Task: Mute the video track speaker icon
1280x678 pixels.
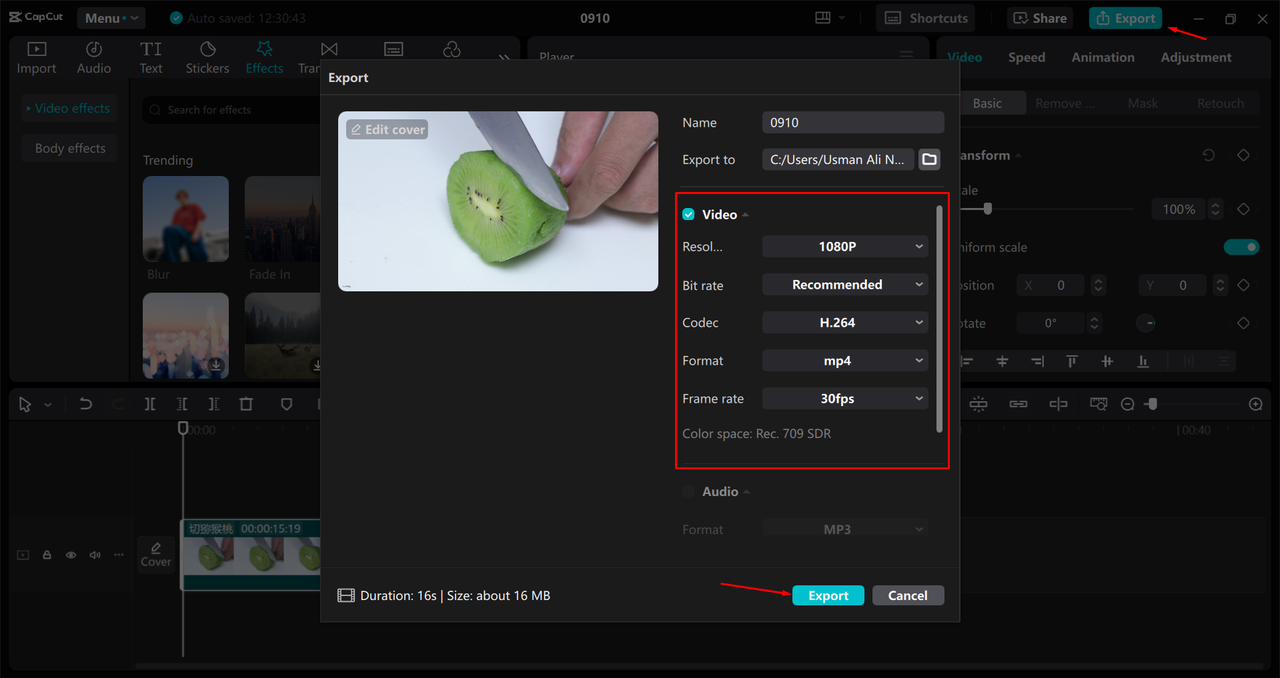Action: point(95,554)
